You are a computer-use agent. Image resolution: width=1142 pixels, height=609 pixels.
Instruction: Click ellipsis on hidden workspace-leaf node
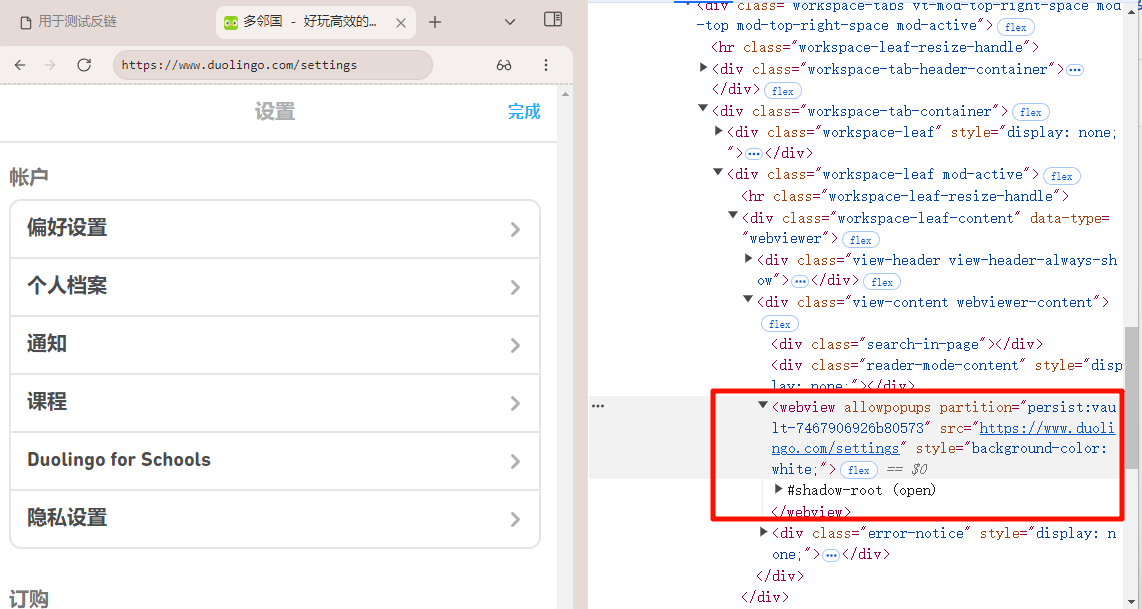coord(754,154)
